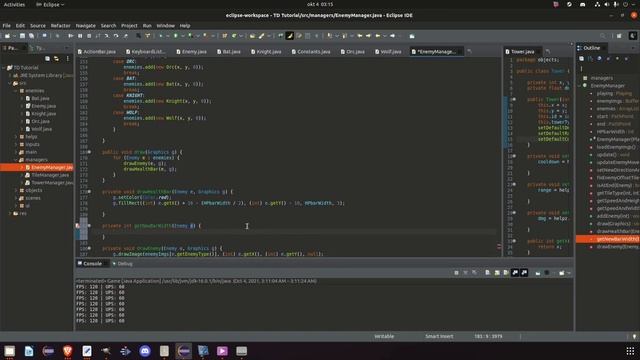This screenshot has height=360, width=640.
Task: Open the Refactor menu
Action: 60,25
